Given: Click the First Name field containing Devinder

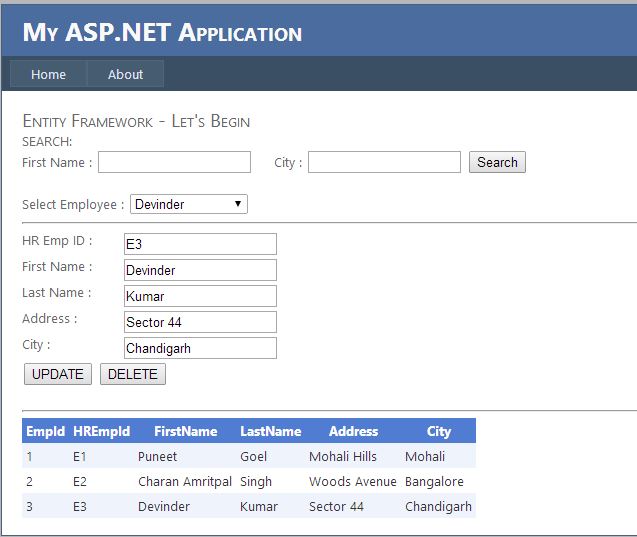Looking at the screenshot, I should 200,270.
